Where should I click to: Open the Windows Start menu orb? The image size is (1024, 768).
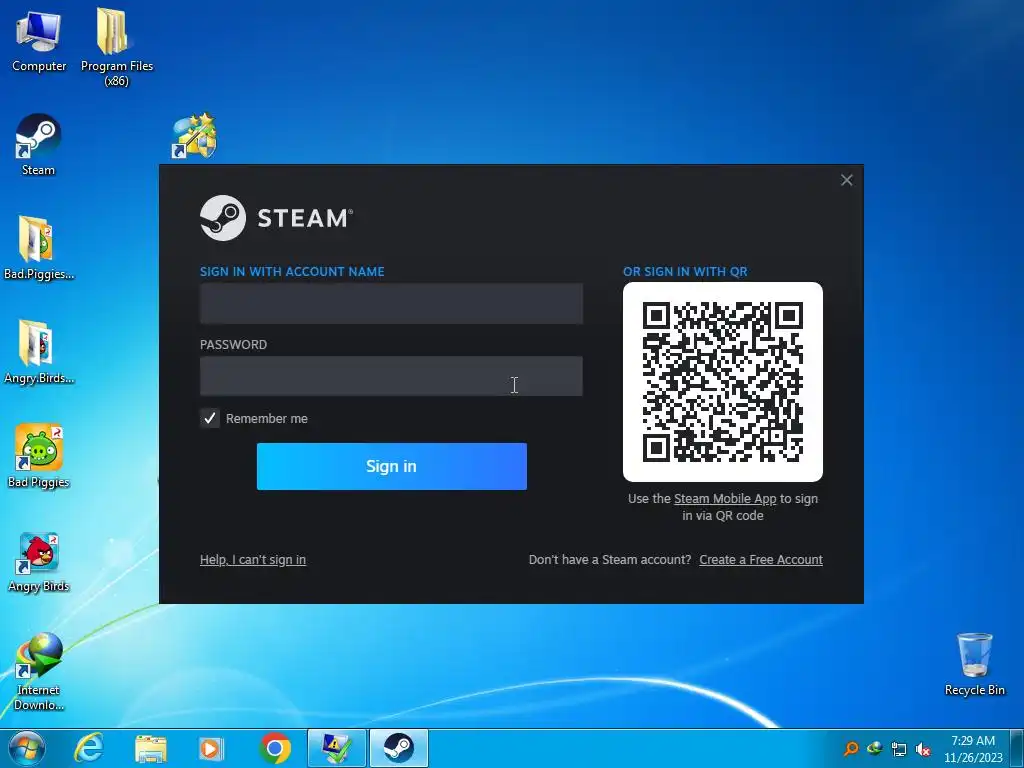click(27, 748)
